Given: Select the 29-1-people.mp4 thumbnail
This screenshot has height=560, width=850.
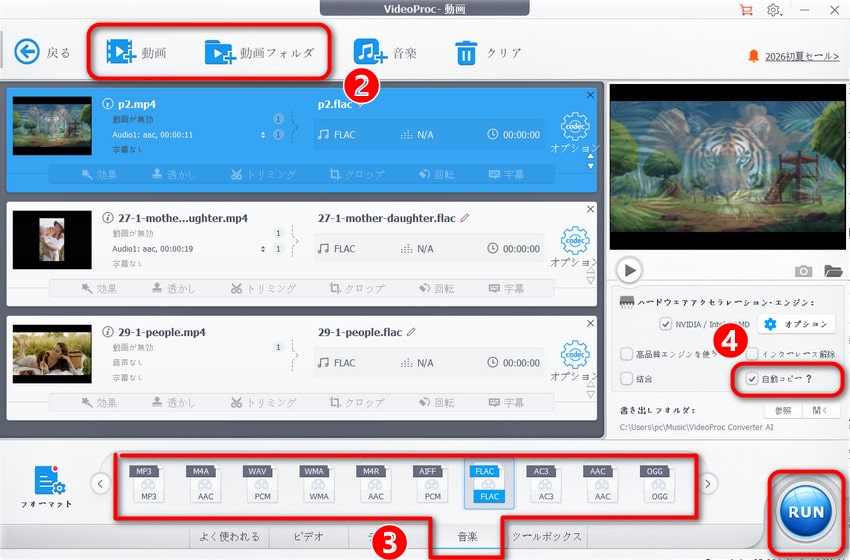Looking at the screenshot, I should tap(52, 354).
